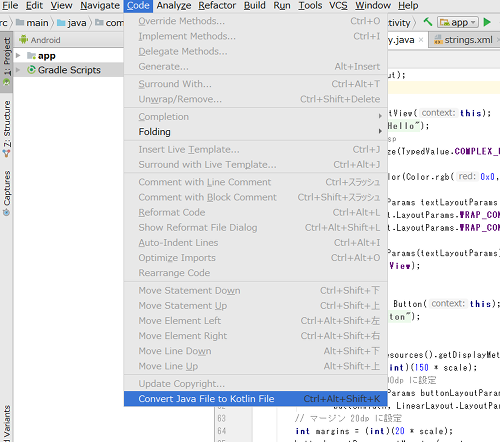
Task: Close the .java editor tab
Action: (x=421, y=40)
